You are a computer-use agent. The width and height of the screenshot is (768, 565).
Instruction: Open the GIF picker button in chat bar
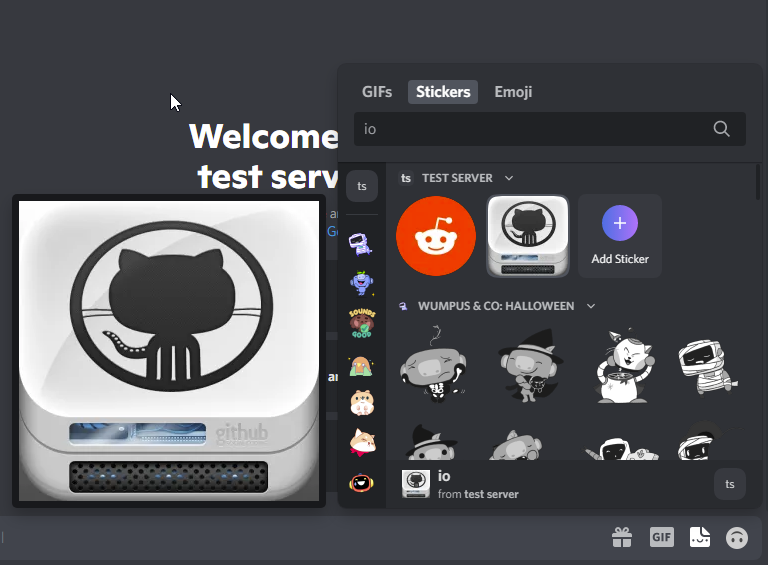(x=661, y=538)
